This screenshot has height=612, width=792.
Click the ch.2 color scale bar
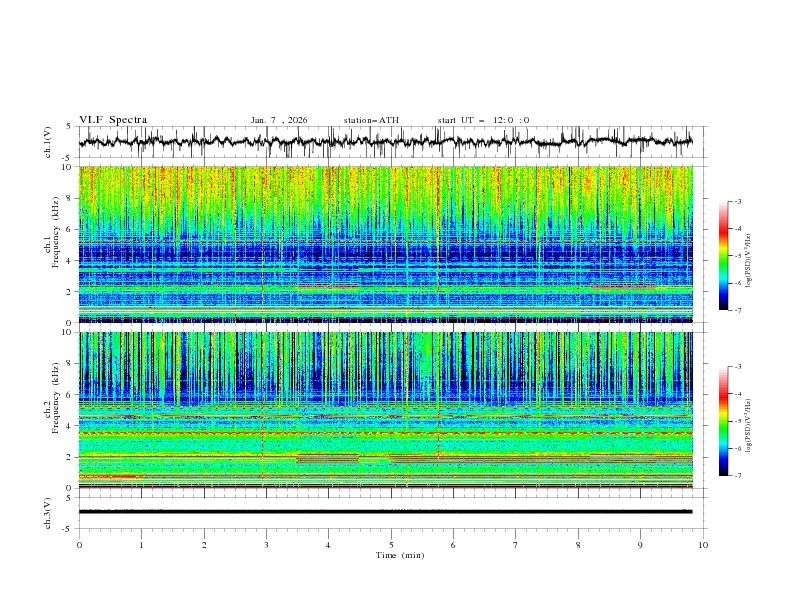point(723,421)
